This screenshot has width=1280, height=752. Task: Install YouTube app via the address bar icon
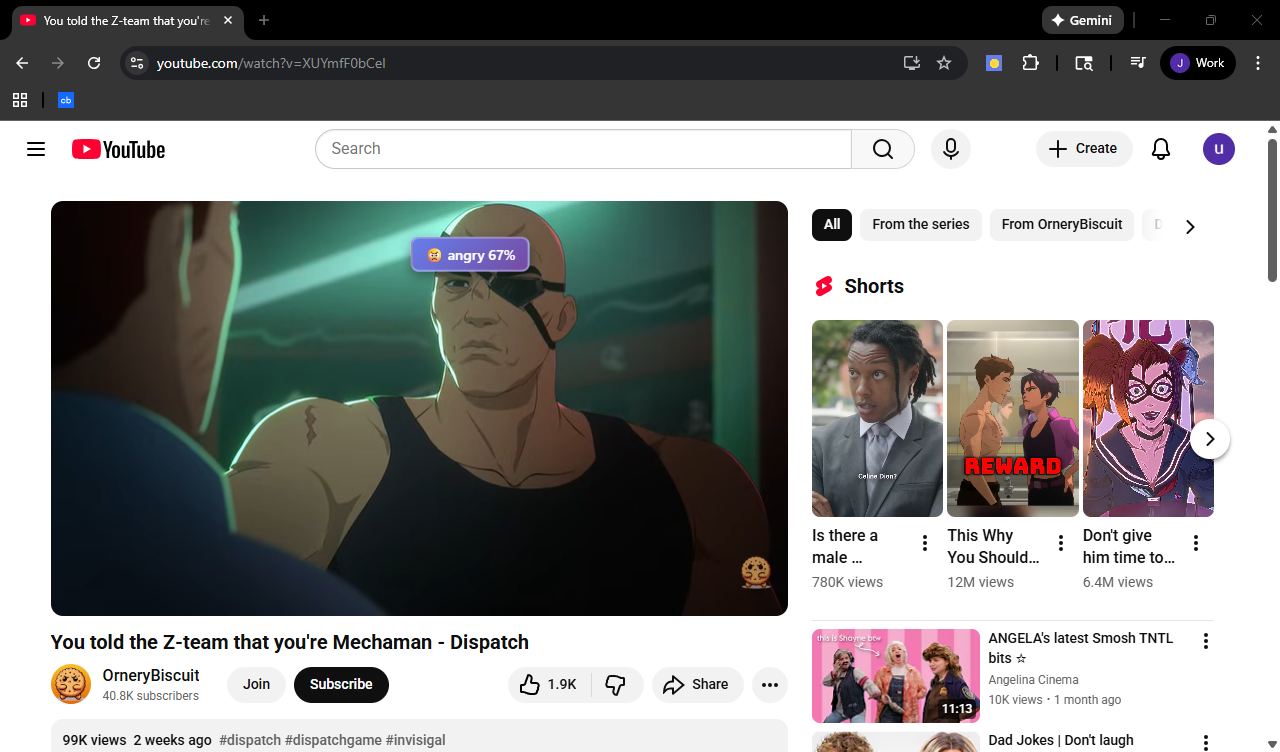911,62
